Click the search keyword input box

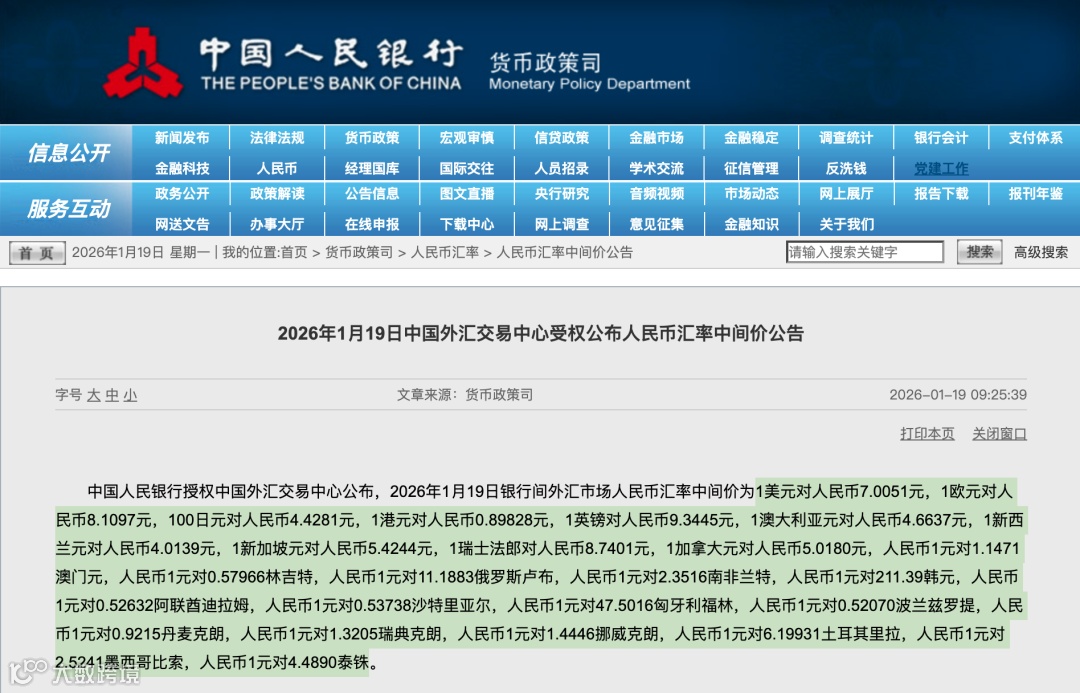click(865, 251)
